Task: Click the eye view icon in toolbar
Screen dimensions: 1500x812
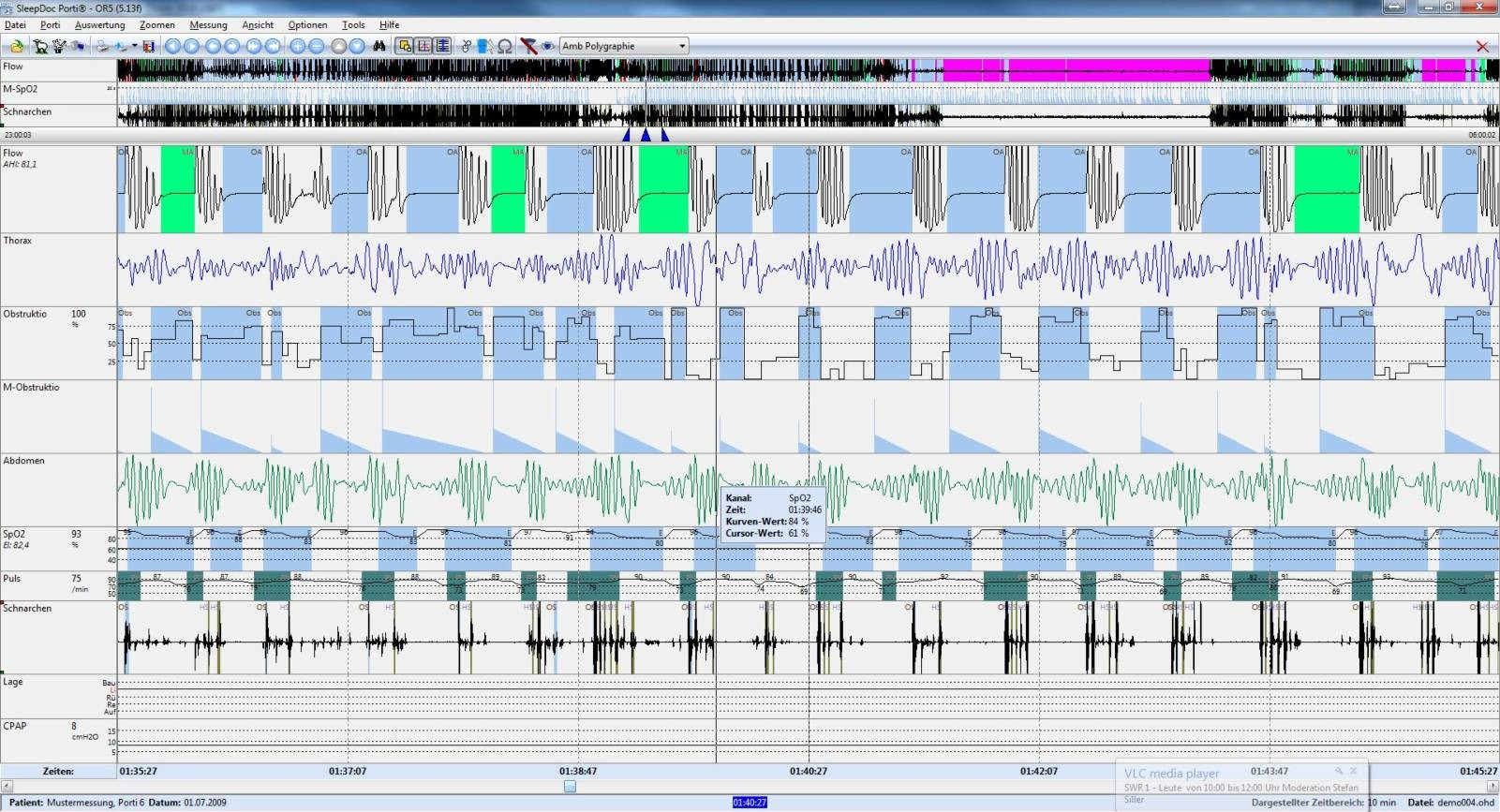Action: pos(547,46)
